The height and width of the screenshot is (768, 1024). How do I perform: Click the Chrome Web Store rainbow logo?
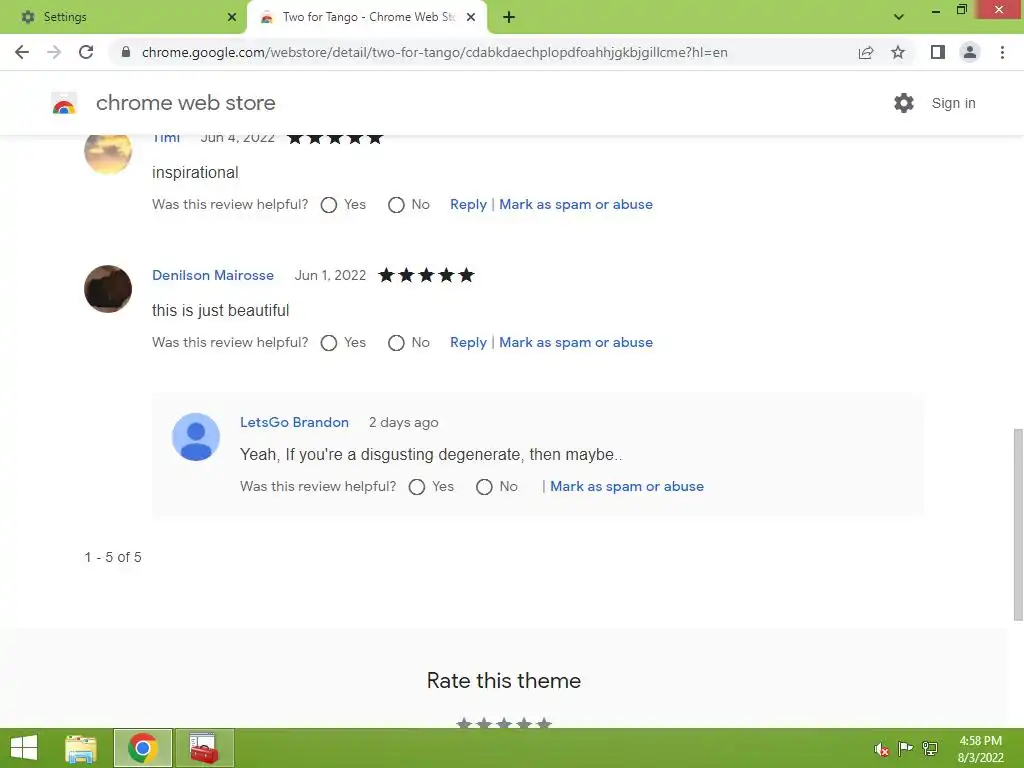[x=64, y=103]
